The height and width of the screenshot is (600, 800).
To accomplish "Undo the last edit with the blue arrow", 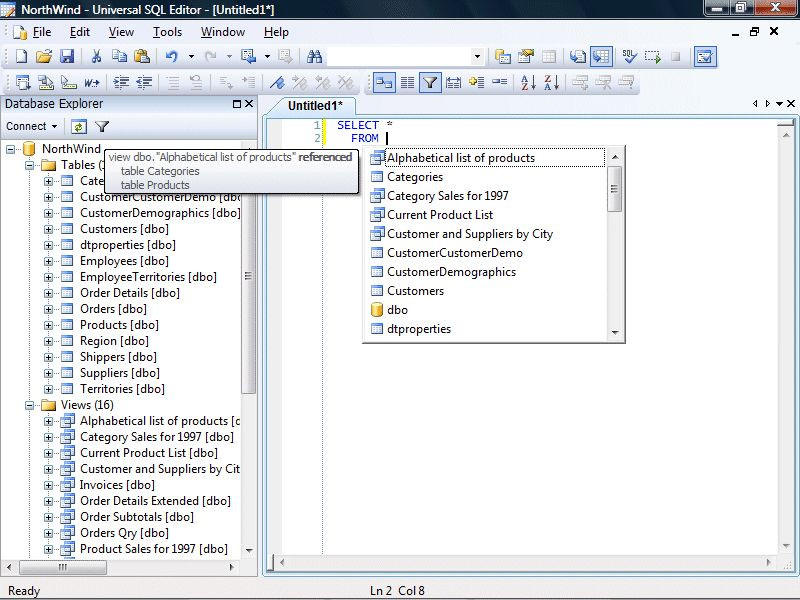I will point(171,56).
